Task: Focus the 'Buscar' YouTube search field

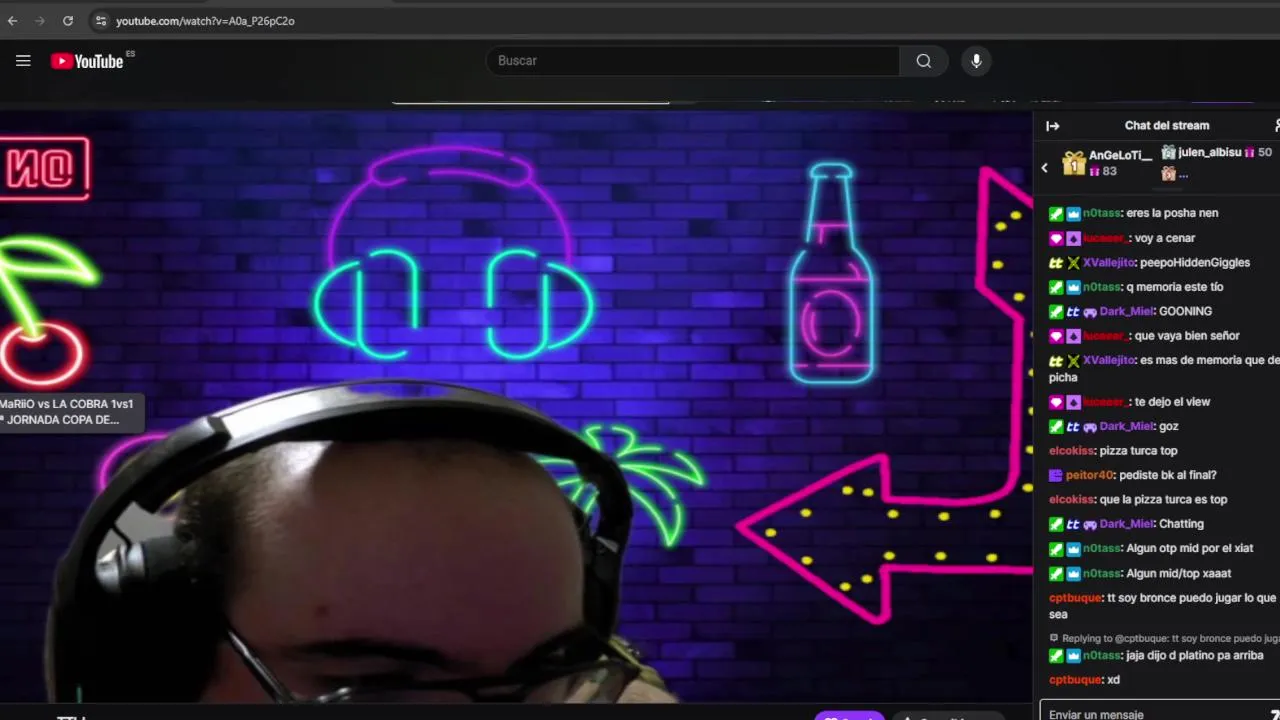Action: coord(692,61)
